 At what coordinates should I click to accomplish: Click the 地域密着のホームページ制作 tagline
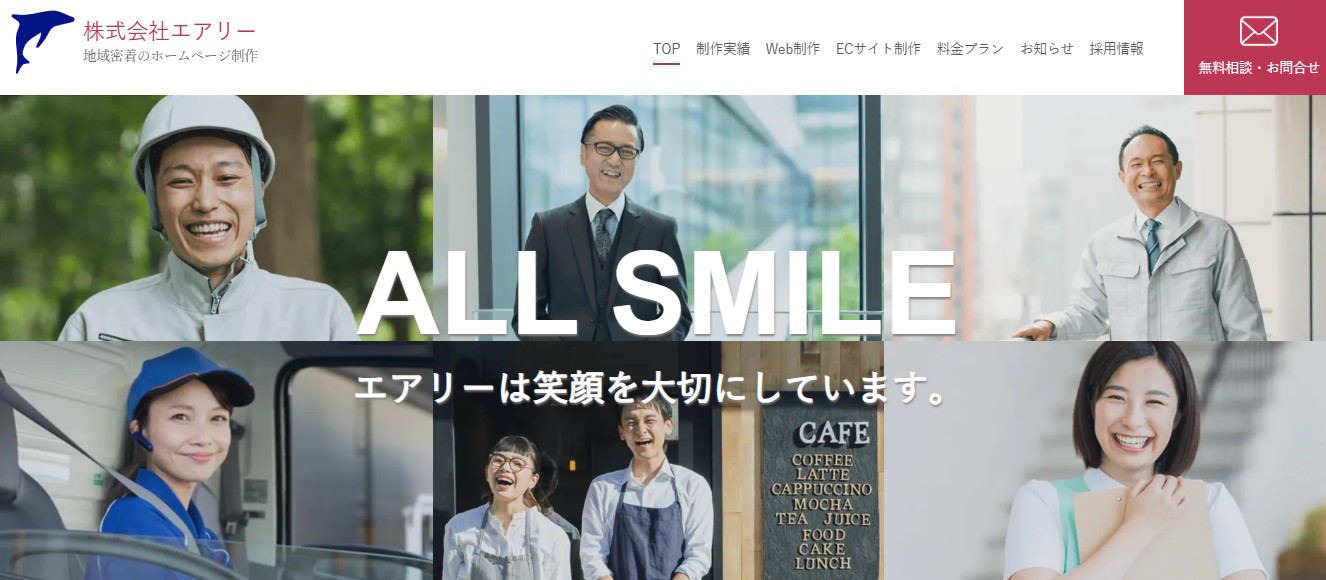pyautogui.click(x=170, y=56)
